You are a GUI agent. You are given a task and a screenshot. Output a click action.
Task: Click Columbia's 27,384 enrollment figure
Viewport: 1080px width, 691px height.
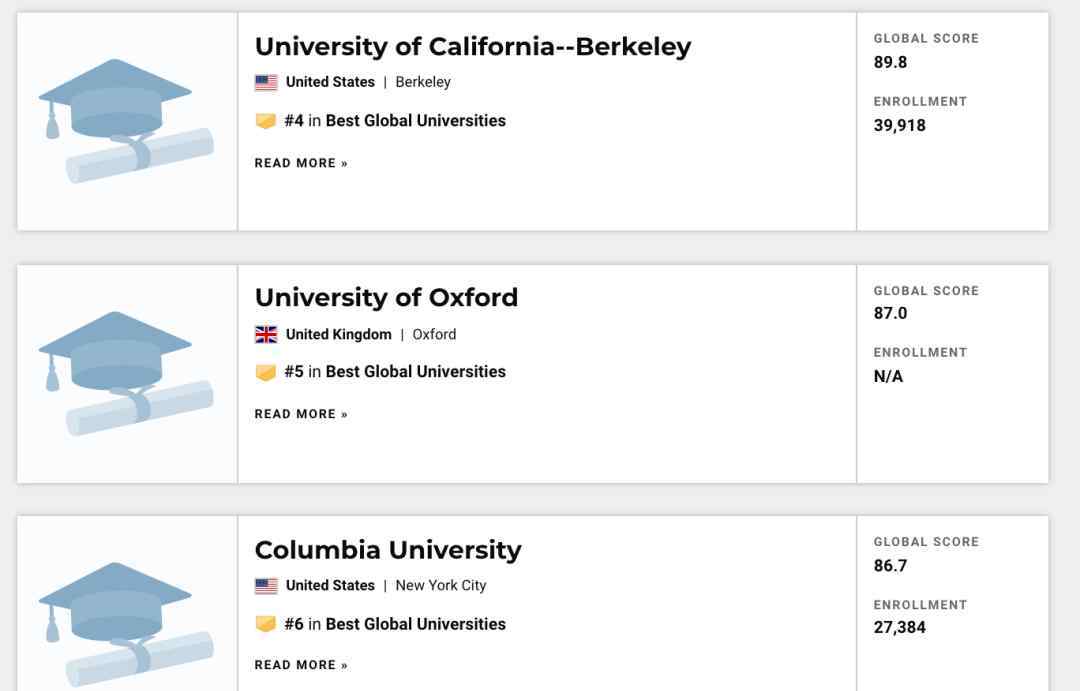(x=900, y=627)
